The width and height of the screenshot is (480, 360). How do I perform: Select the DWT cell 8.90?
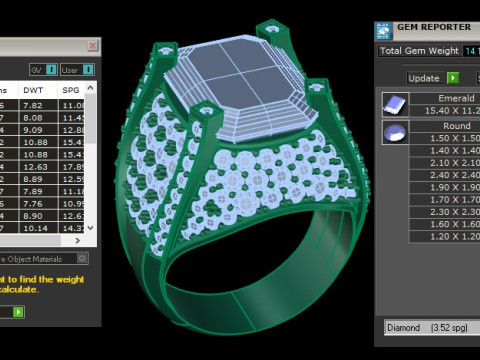38,216
